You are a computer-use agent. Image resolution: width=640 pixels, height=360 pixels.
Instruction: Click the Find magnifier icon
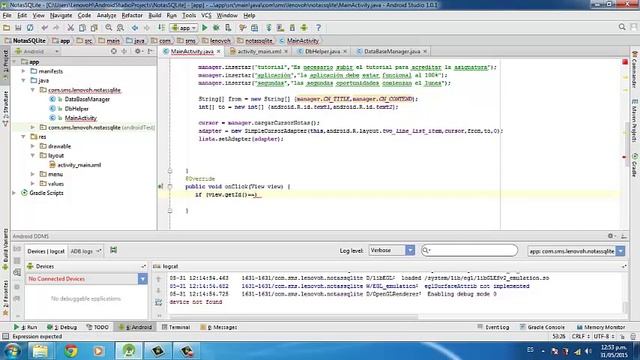(109, 28)
